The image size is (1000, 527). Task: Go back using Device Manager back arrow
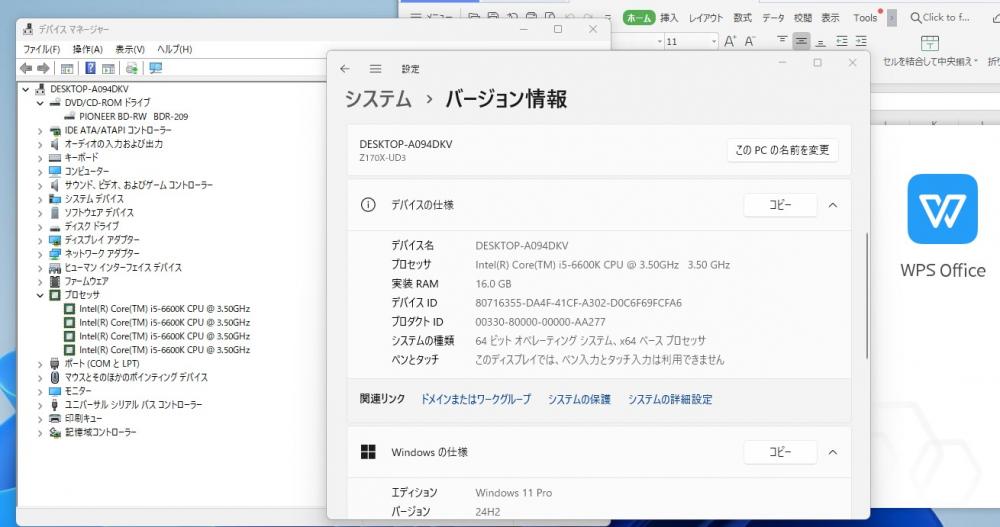26,68
